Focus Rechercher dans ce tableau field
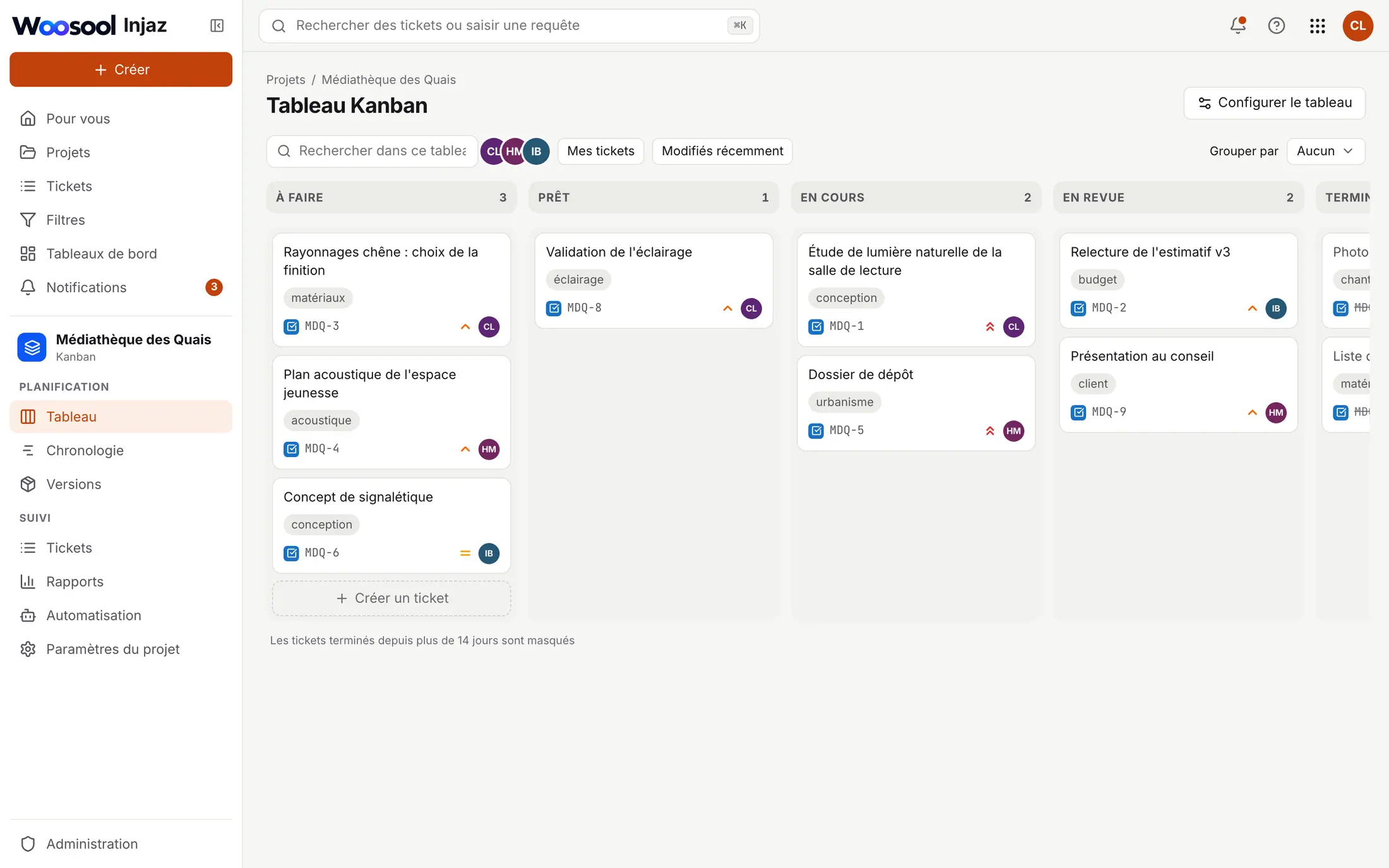Screen dimensions: 1389x868 tap(372, 152)
